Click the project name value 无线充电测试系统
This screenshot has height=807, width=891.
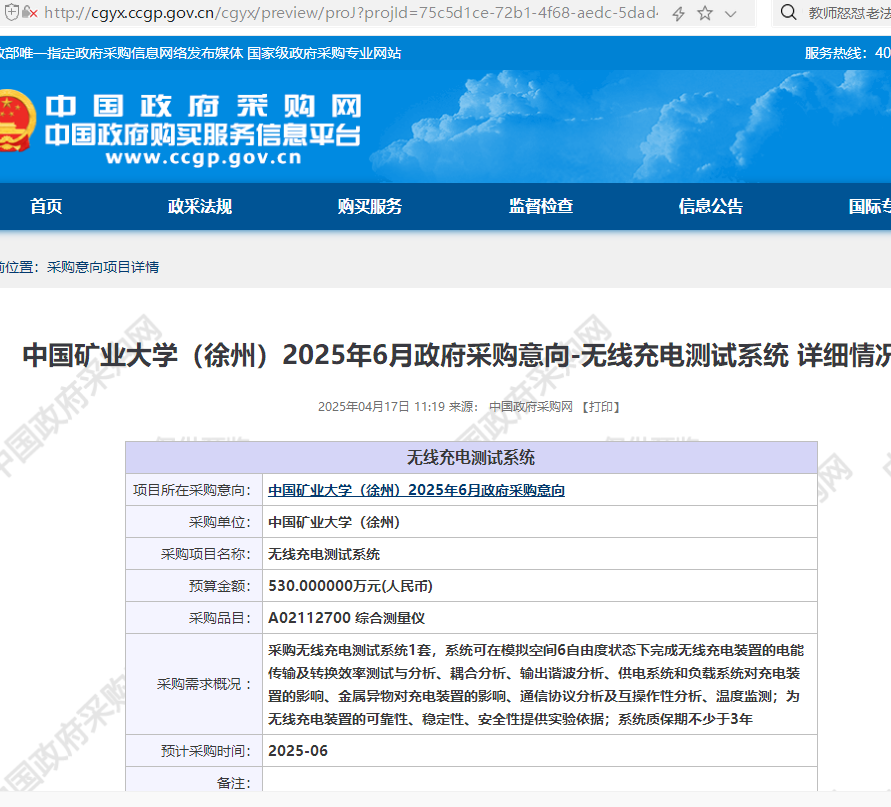tap(324, 554)
